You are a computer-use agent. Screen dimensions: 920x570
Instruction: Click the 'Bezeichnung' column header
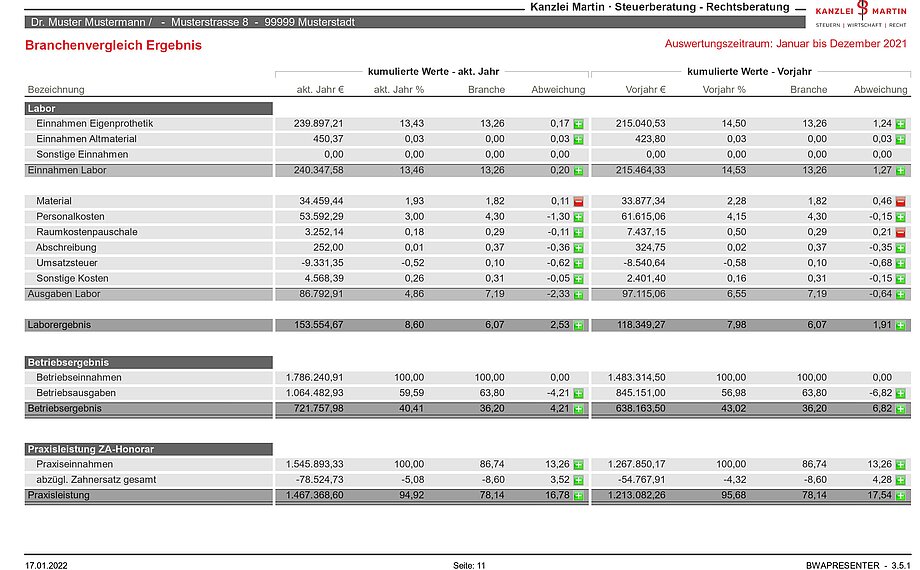click(x=56, y=90)
